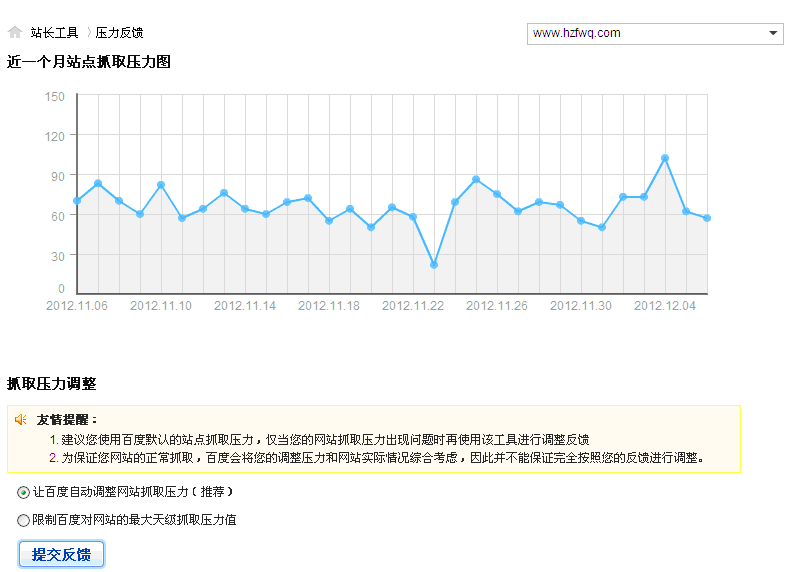Click the 150 value on y-axis
790x572 pixels.
[55, 97]
